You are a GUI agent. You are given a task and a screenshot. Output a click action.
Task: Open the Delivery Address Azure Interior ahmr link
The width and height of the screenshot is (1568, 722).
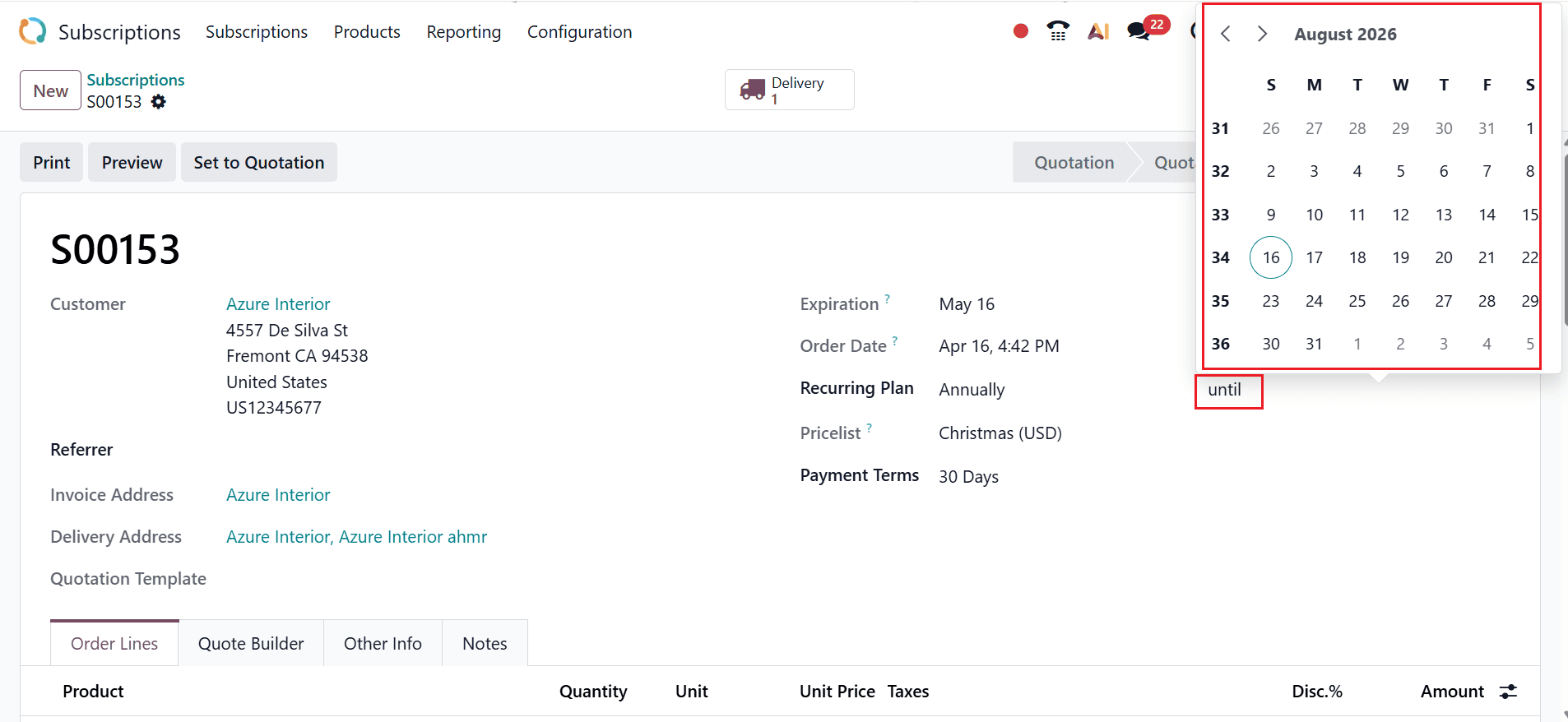pos(356,537)
